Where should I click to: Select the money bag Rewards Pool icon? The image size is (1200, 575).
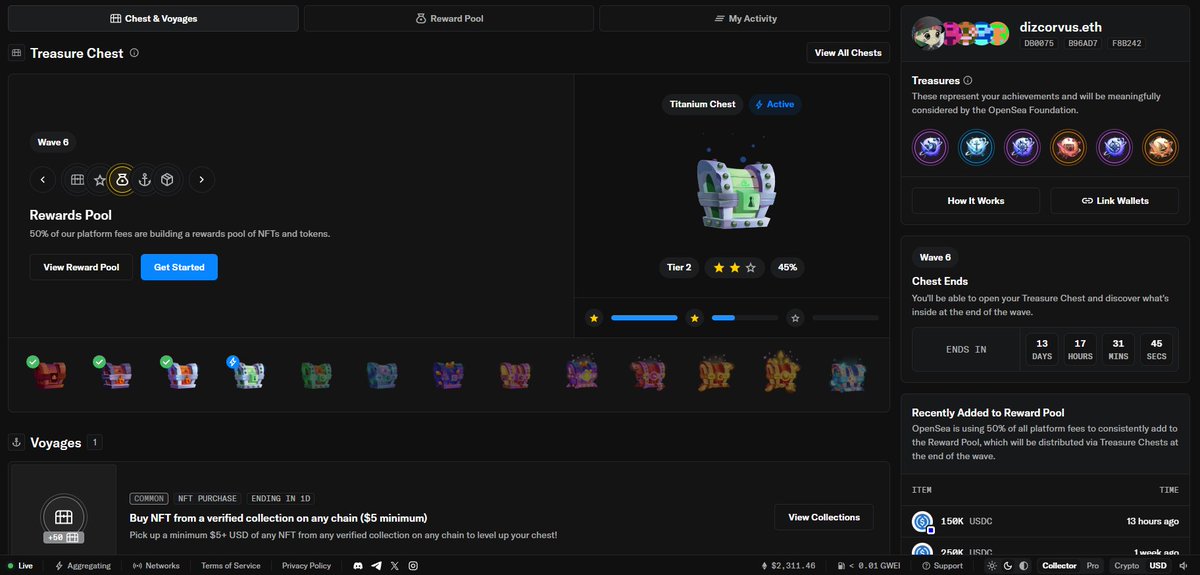click(x=122, y=180)
